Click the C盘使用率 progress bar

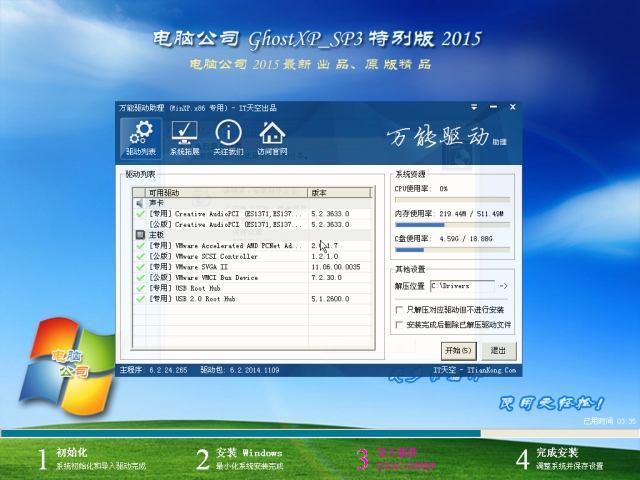pyautogui.click(x=452, y=250)
